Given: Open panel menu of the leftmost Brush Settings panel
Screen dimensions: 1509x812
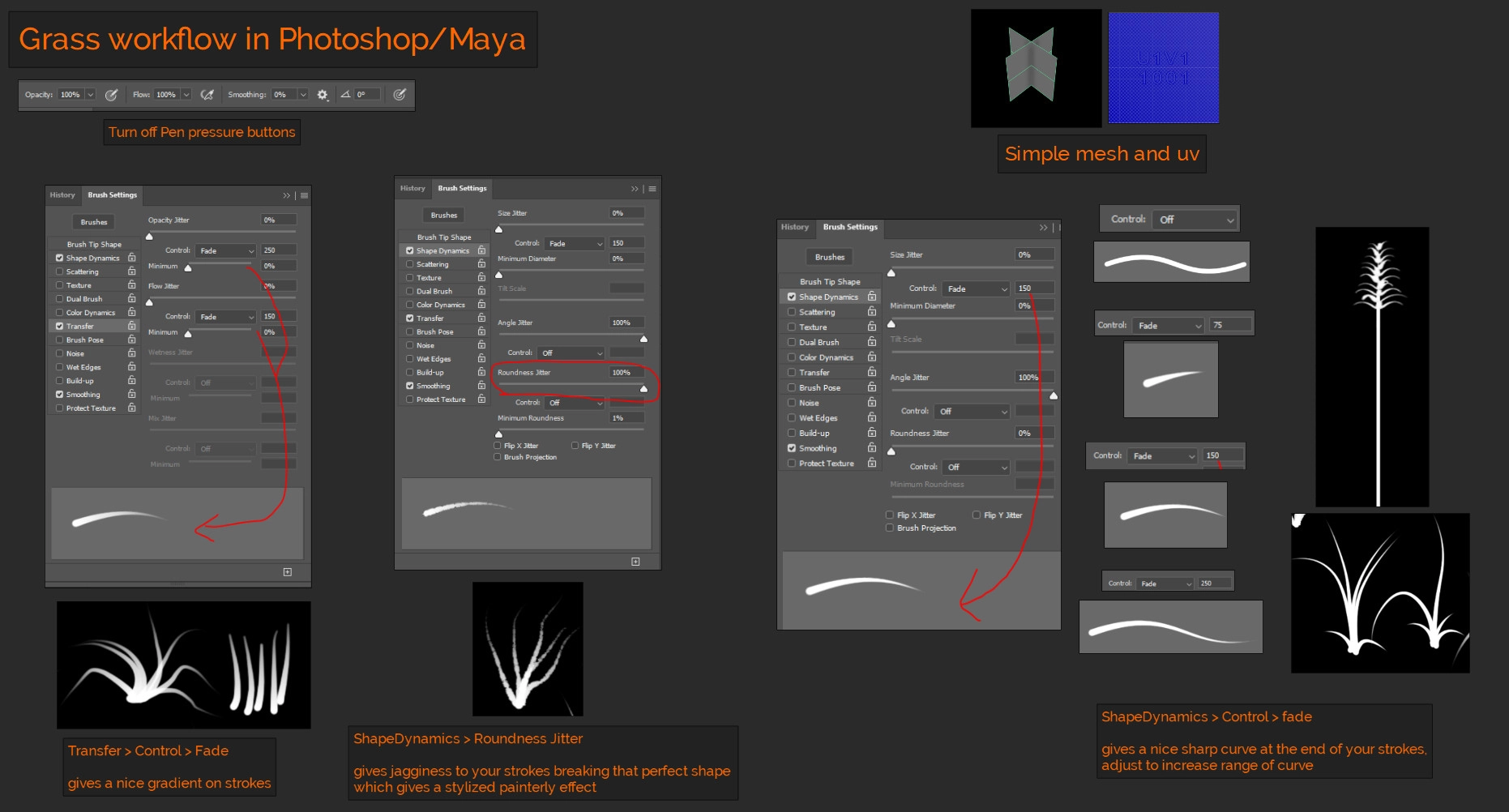Looking at the screenshot, I should [x=304, y=195].
